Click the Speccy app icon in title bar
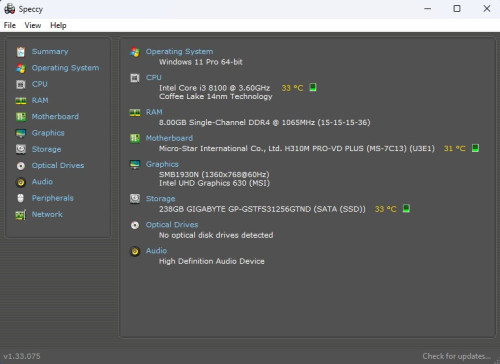Viewport: 500px width, 364px height. [x=9, y=9]
